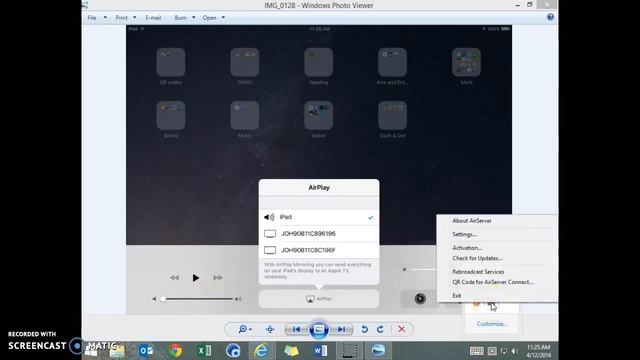Click the volume speaker tray icon
Viewport: 640px width, 360px height.
[515, 351]
